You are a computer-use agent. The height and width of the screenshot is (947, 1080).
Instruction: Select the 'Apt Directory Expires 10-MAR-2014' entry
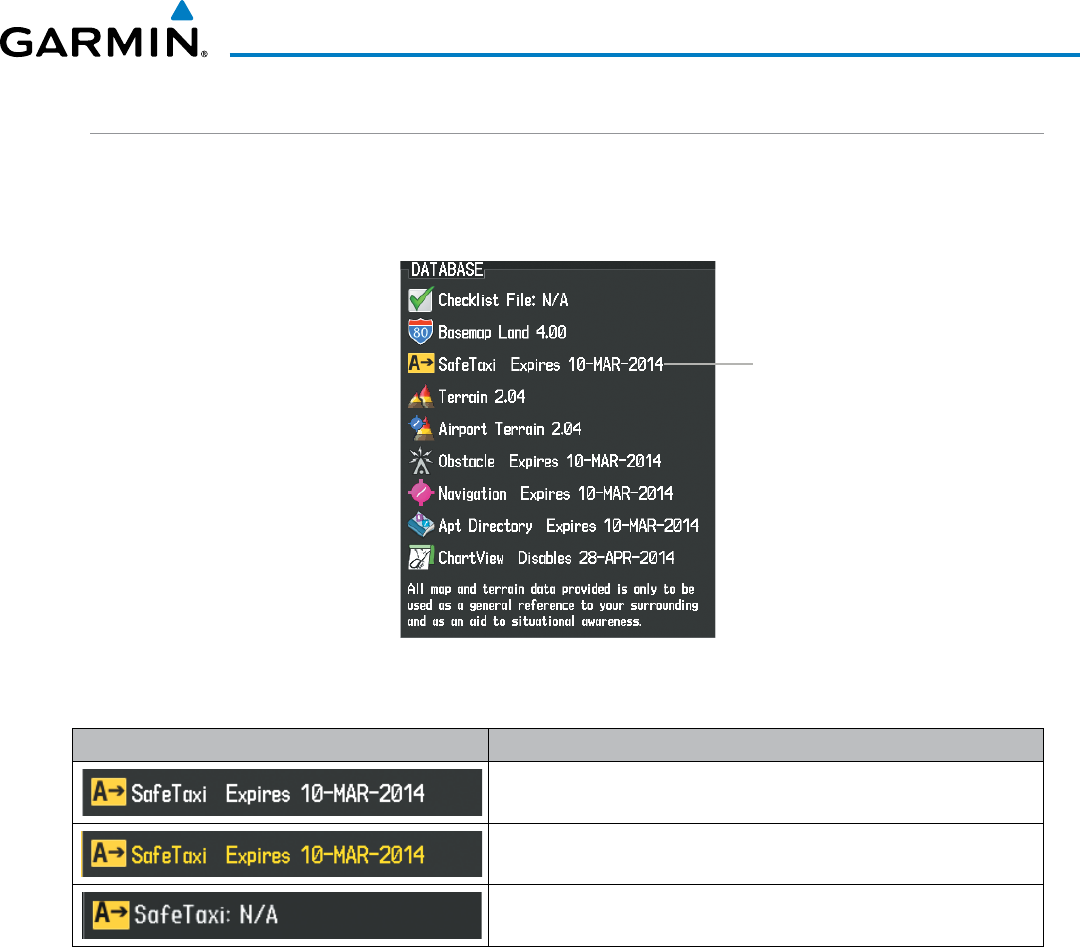568,525
